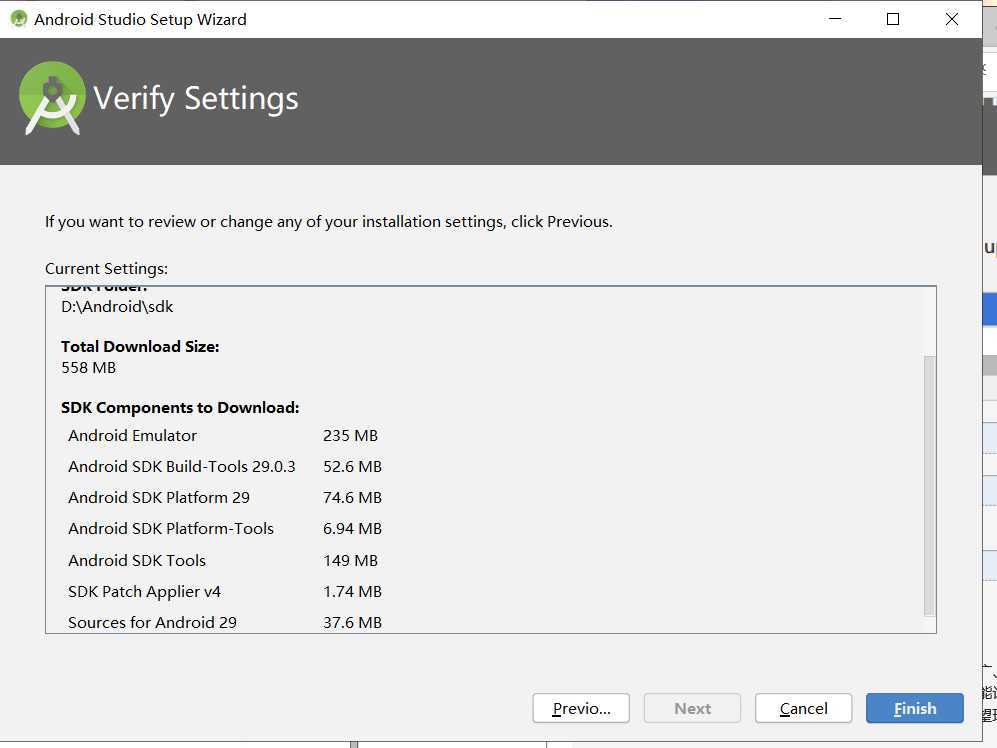Click the Android Studio icon in title bar
This screenshot has width=997, height=748.
click(19, 19)
